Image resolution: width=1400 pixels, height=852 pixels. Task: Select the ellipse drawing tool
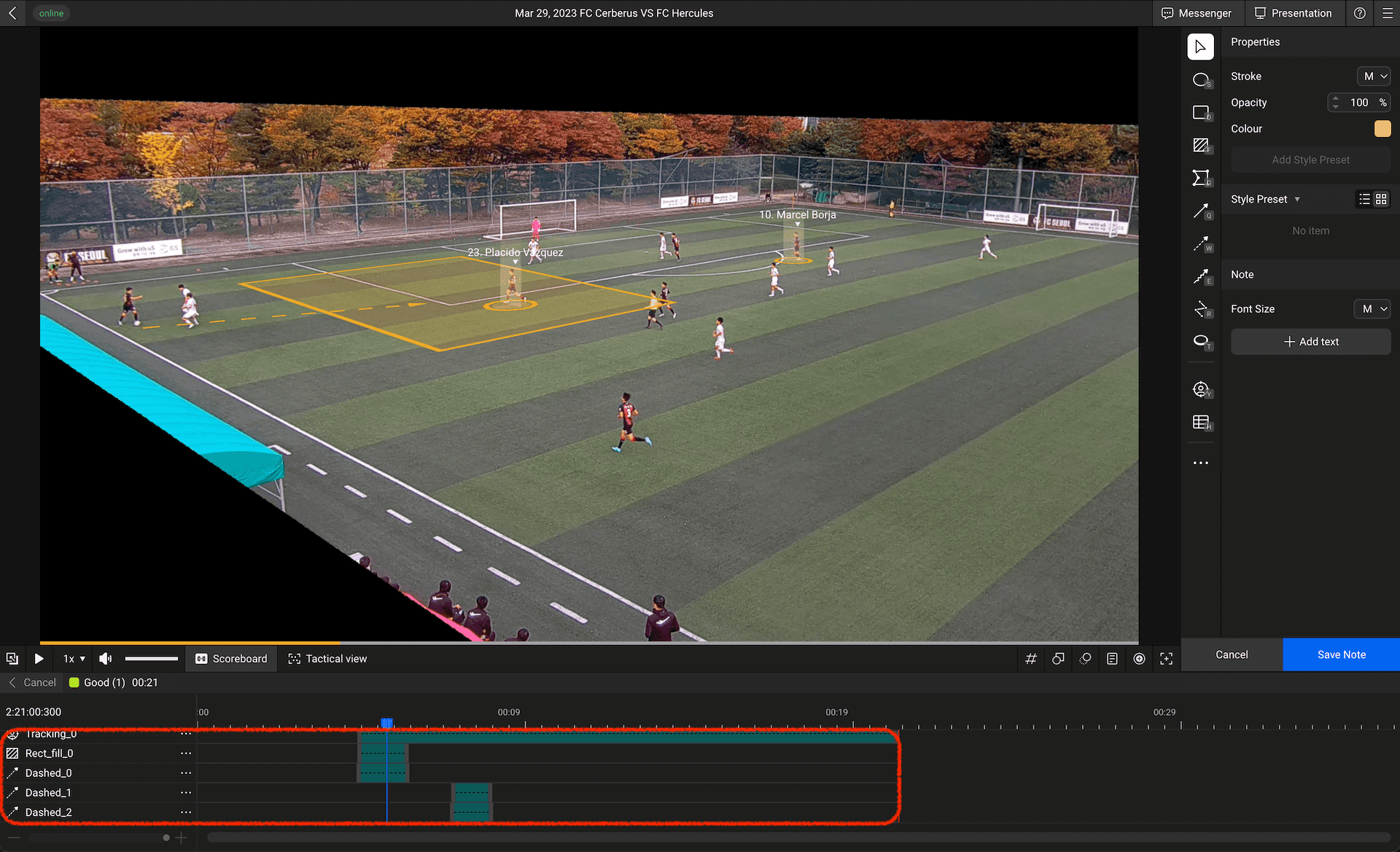click(1200, 79)
